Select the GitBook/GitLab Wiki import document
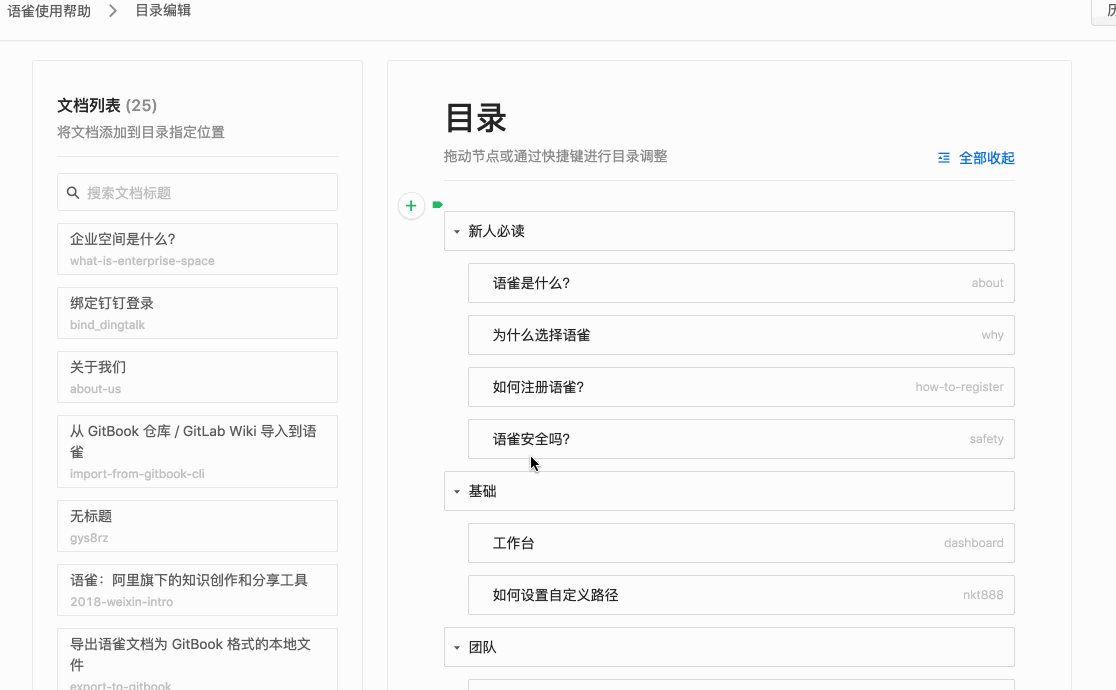 pyautogui.click(x=197, y=451)
